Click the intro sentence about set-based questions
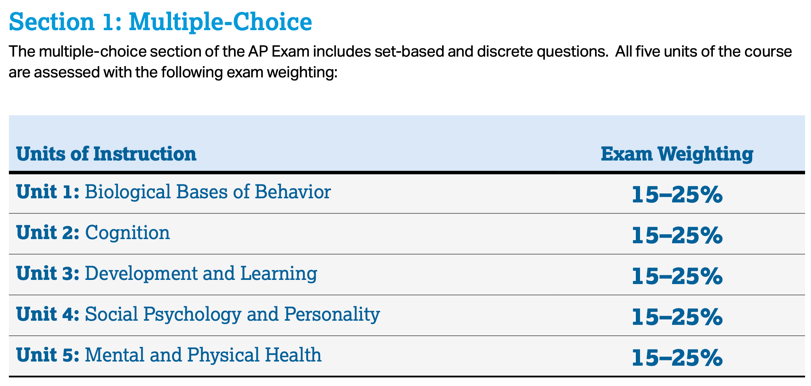The image size is (811, 386). (400, 52)
